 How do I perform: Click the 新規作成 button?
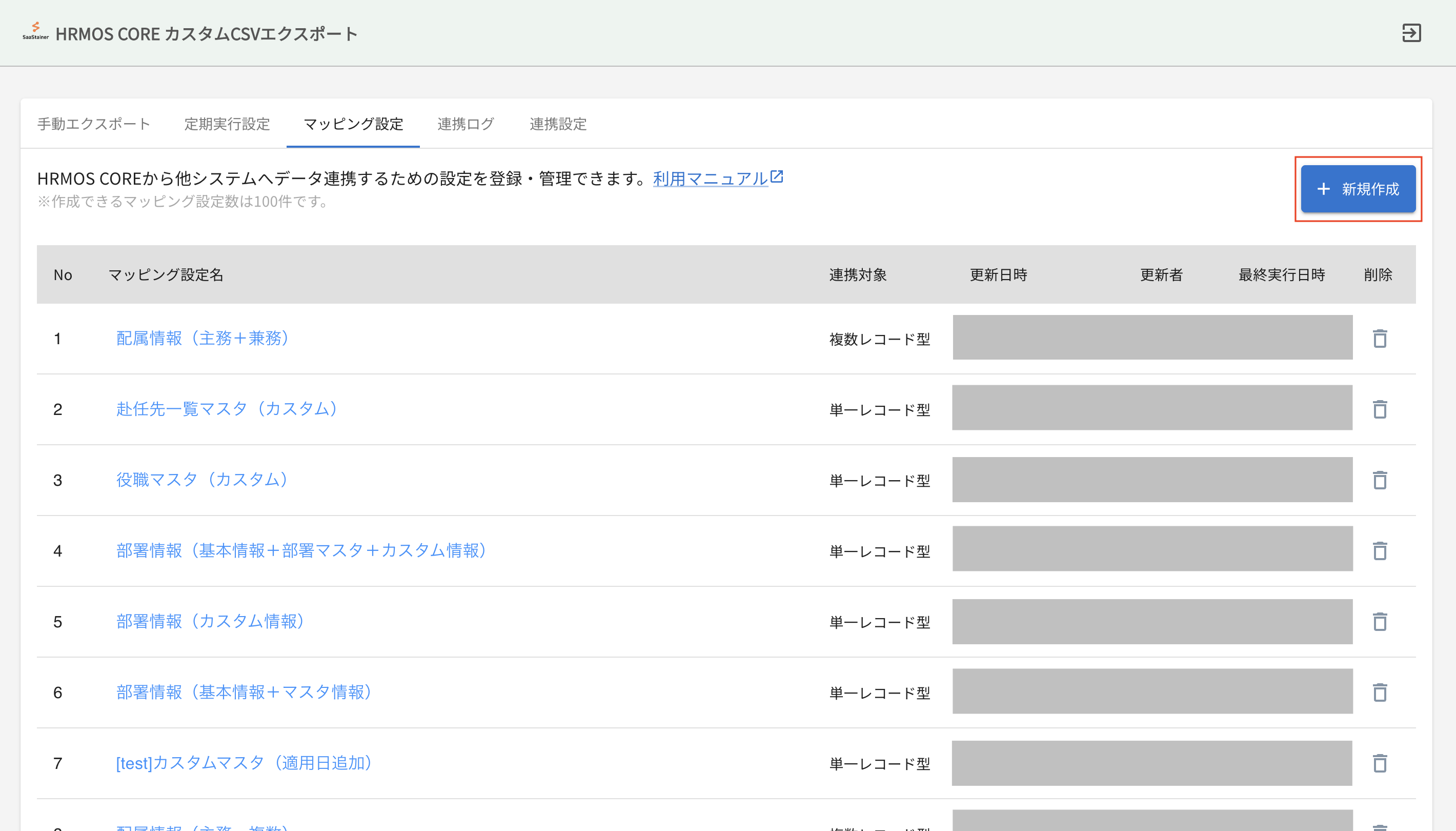click(x=1358, y=189)
